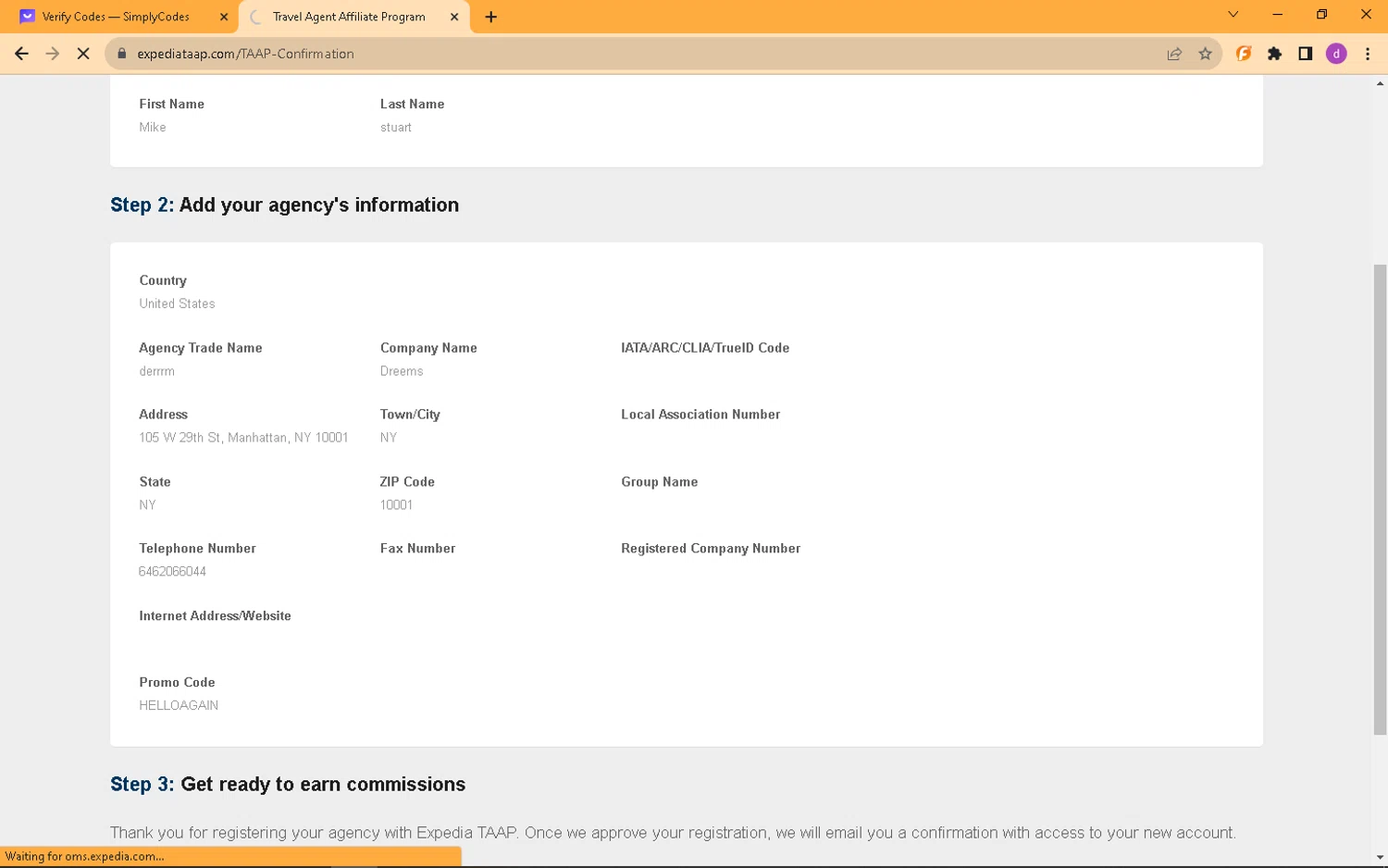Close the browser window

(1366, 14)
